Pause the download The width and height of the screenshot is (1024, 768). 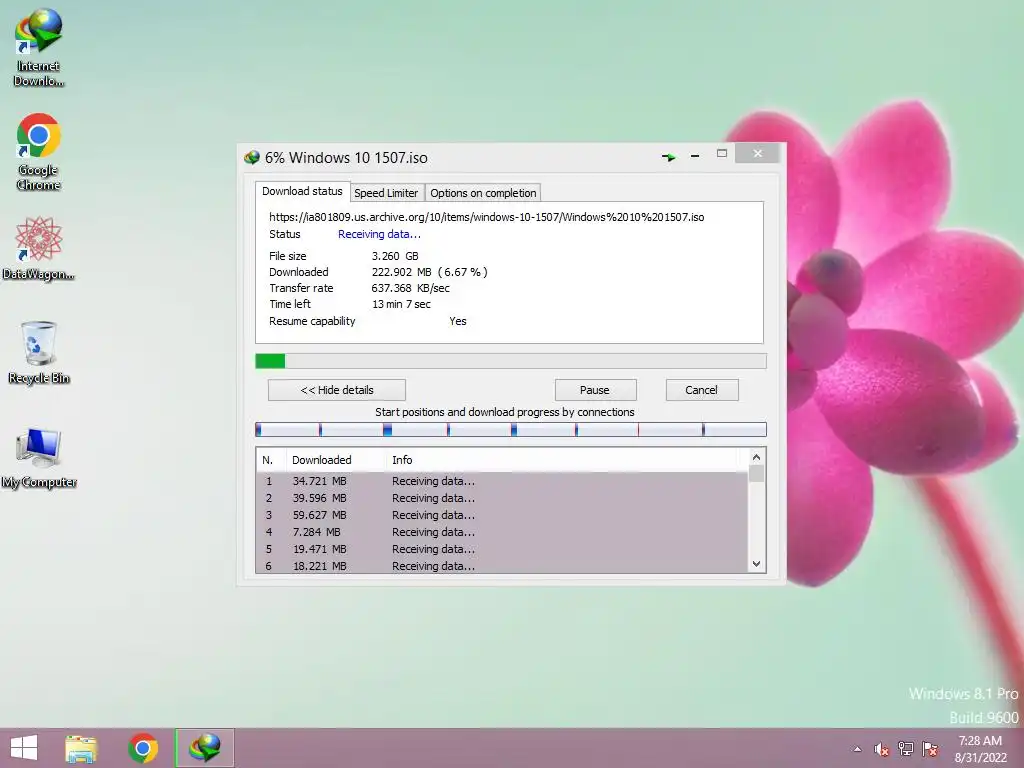point(595,390)
